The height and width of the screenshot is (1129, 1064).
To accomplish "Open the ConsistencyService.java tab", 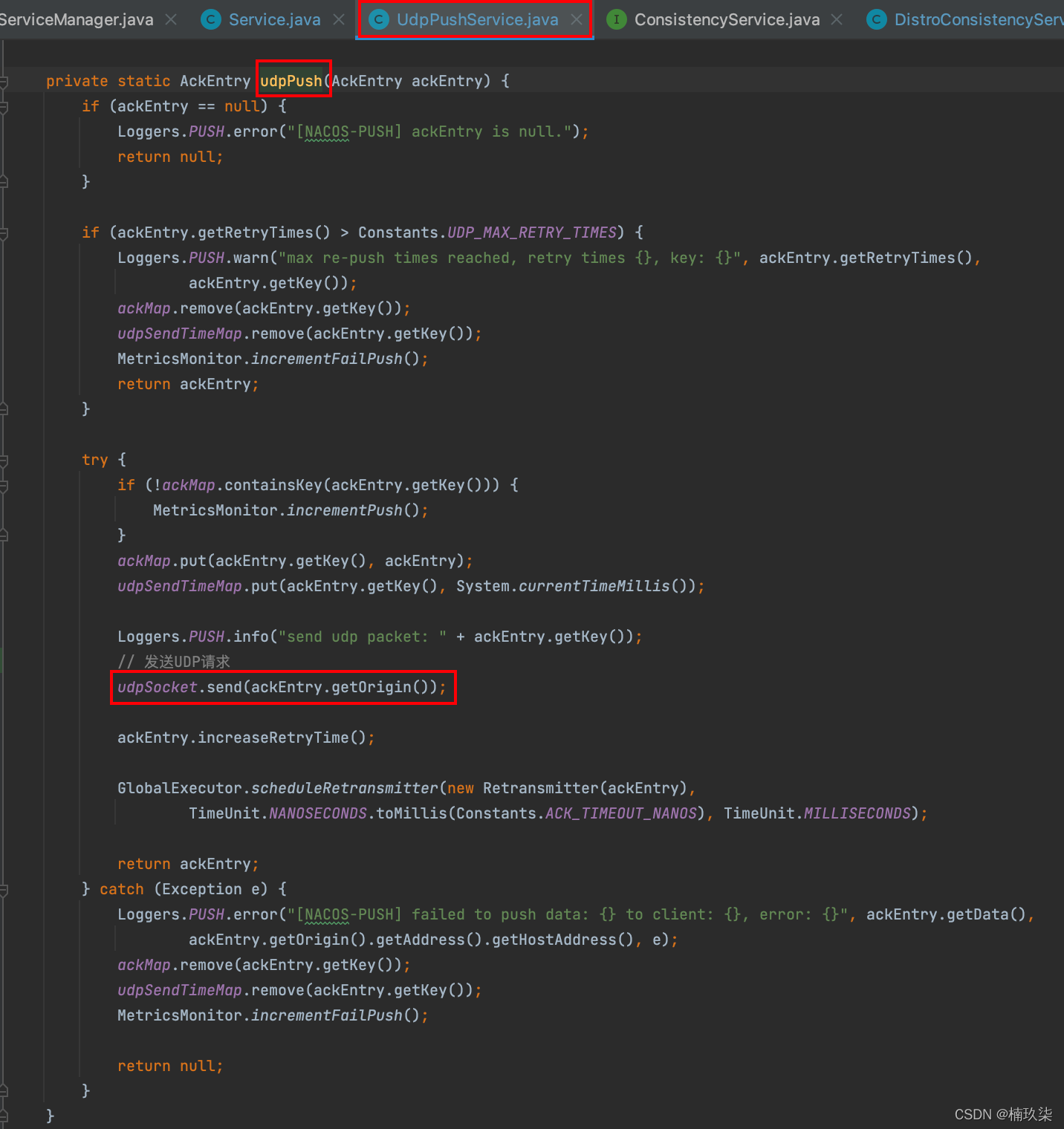I will [x=727, y=19].
